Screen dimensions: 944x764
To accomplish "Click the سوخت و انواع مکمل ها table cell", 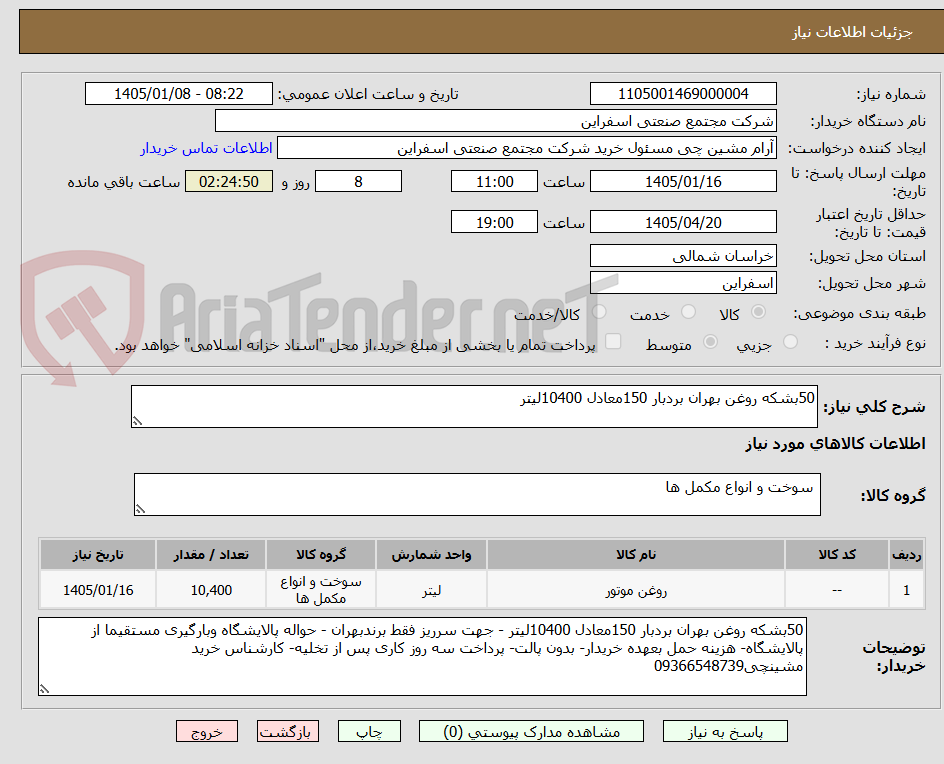I will 321,590.
